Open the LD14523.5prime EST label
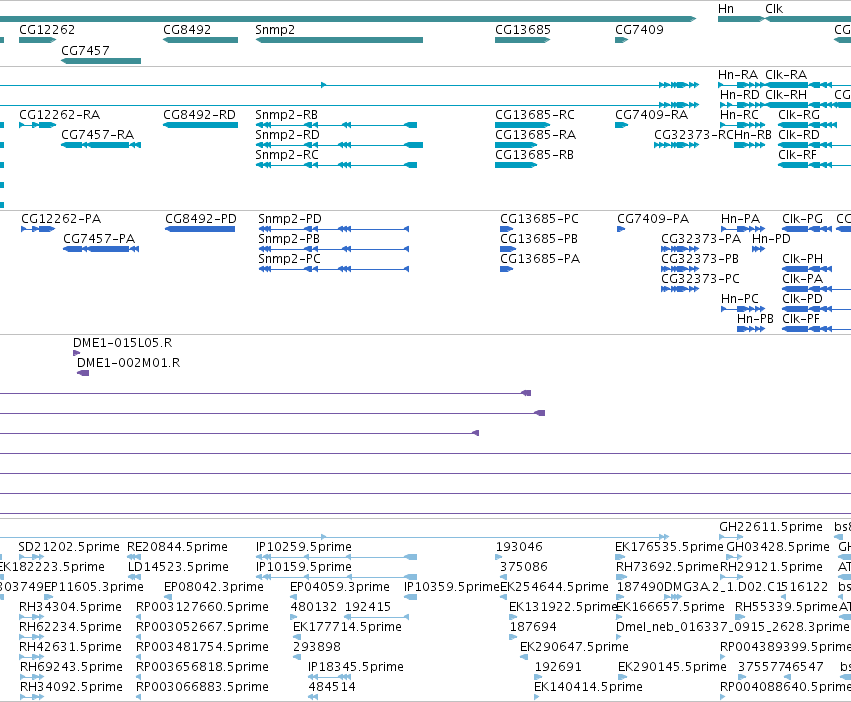This screenshot has width=851, height=702. (x=179, y=567)
